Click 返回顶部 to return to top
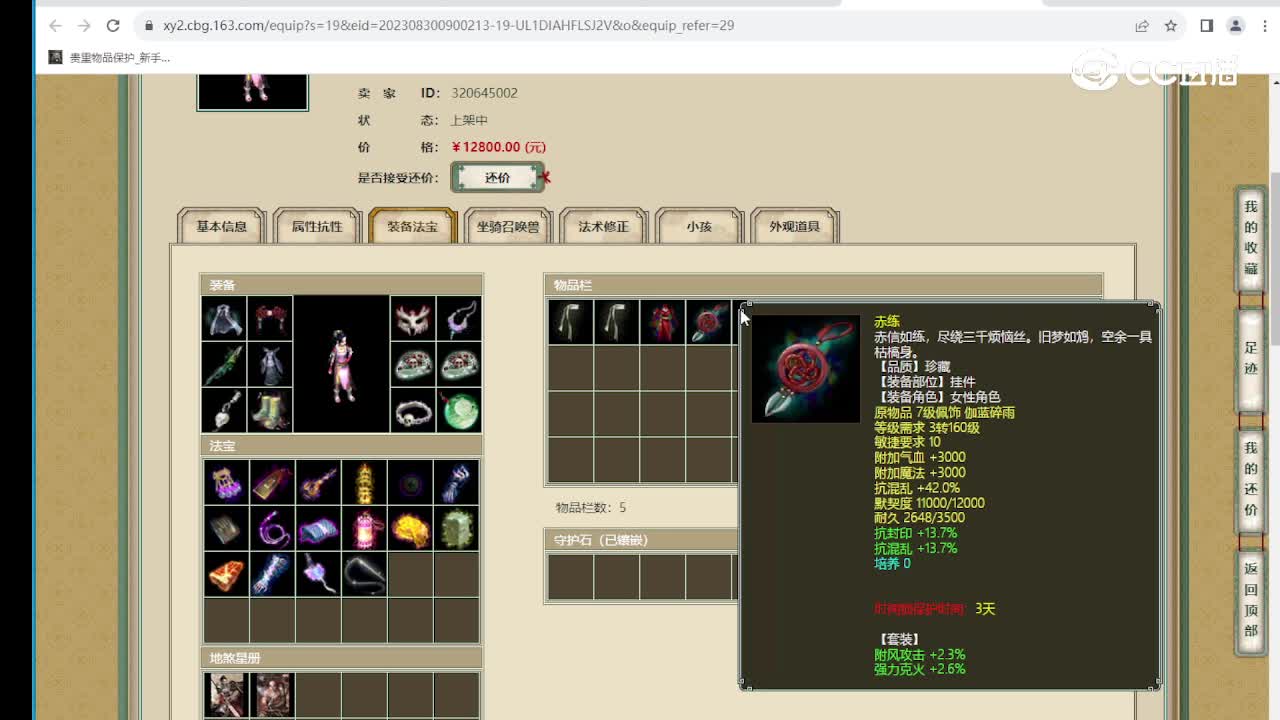 pyautogui.click(x=1250, y=600)
